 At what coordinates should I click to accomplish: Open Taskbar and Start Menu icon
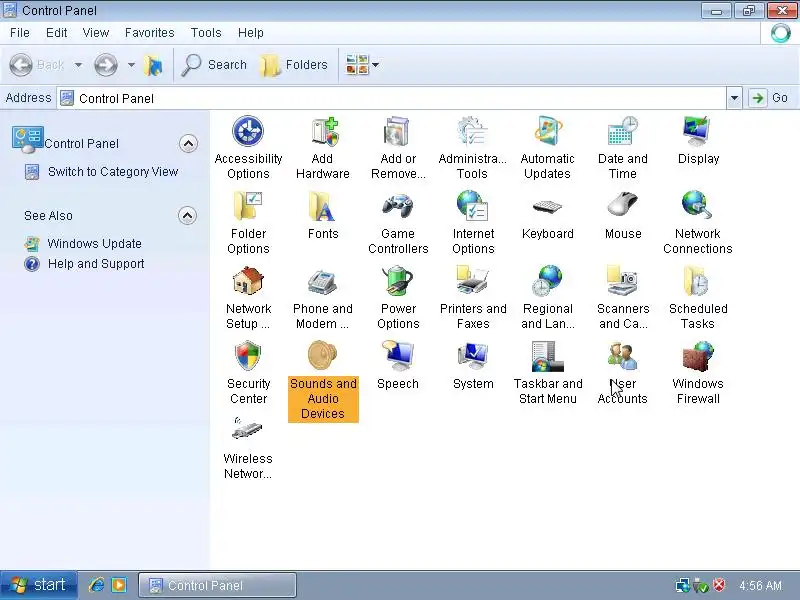(548, 356)
